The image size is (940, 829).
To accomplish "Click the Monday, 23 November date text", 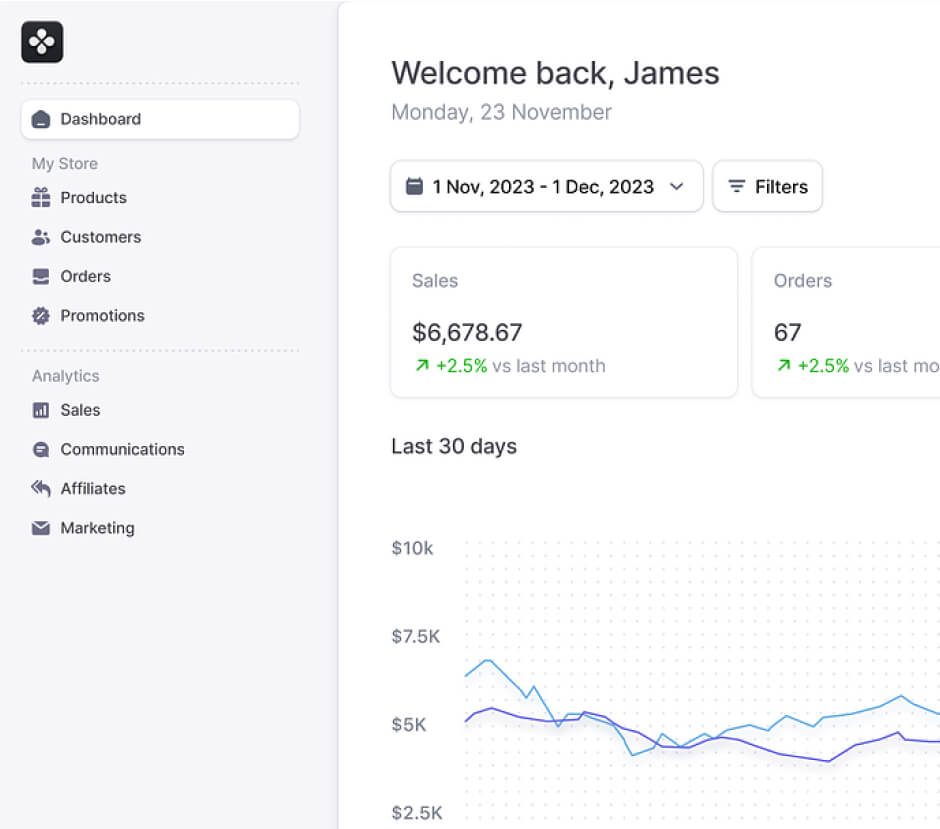I will click(502, 112).
